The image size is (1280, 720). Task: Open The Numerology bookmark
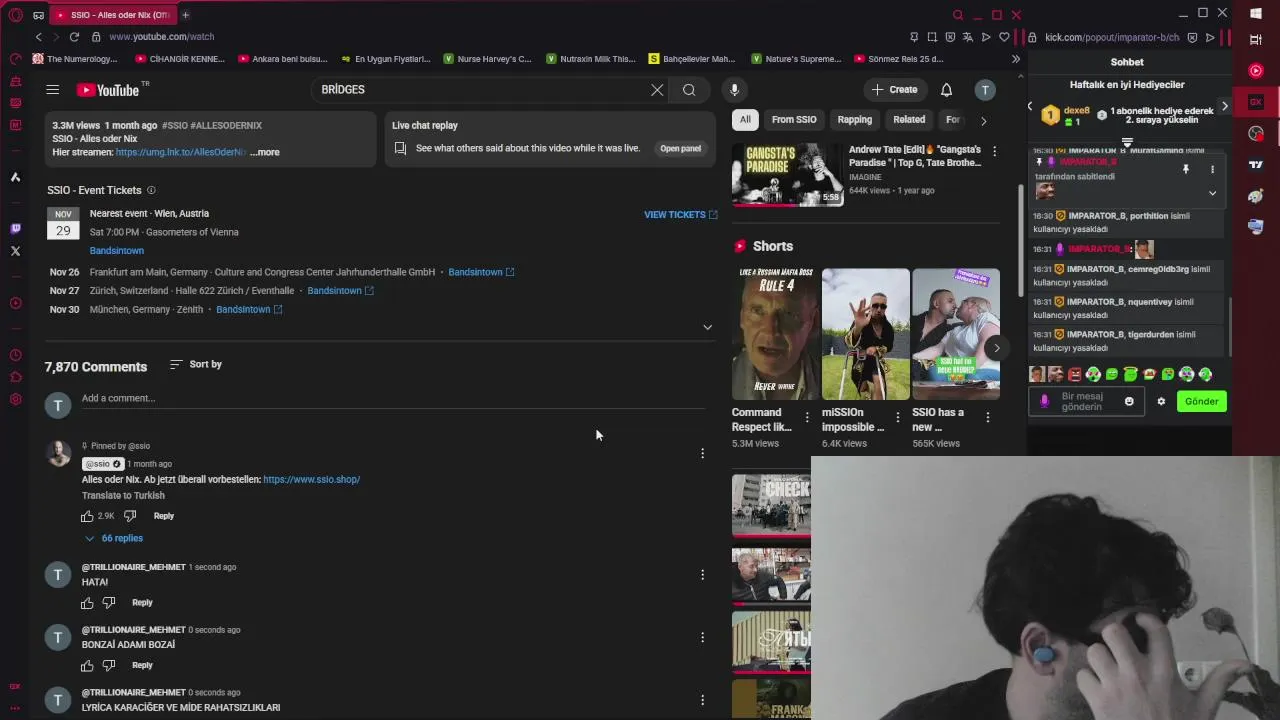(x=75, y=59)
